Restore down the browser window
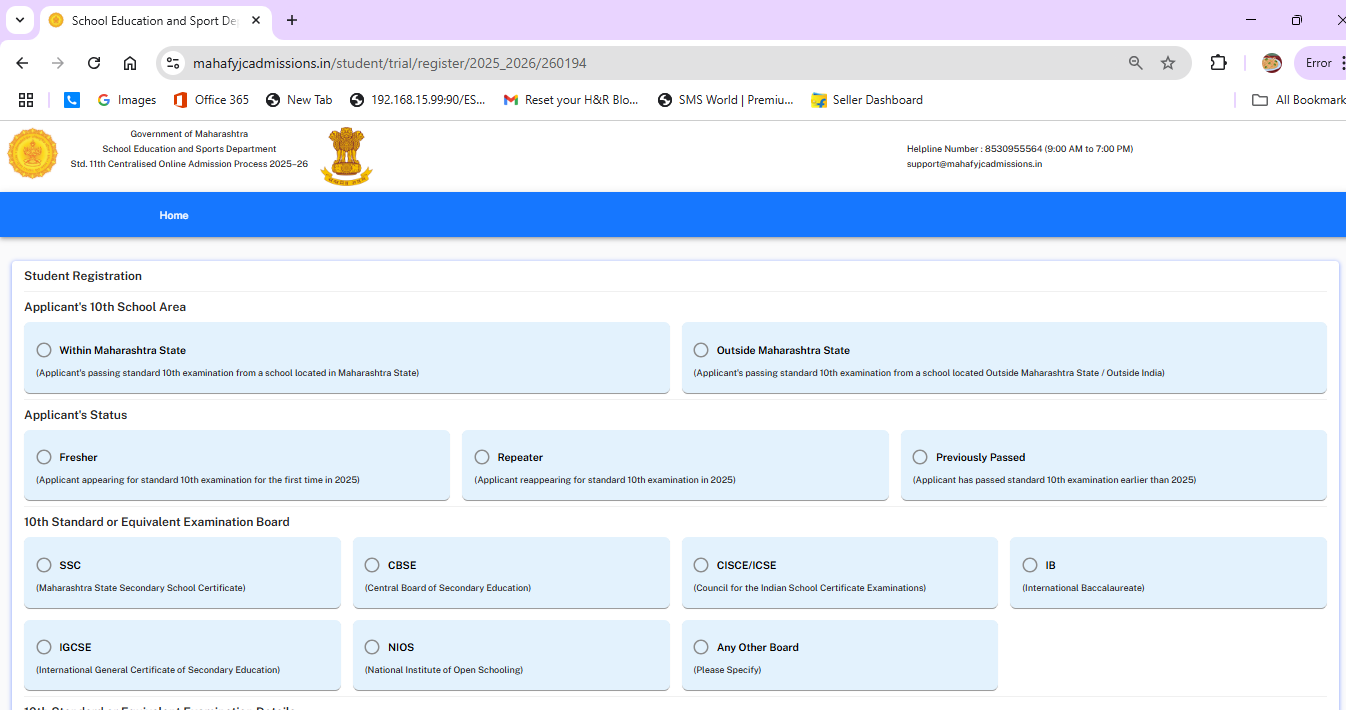The width and height of the screenshot is (1346, 710). (1297, 20)
